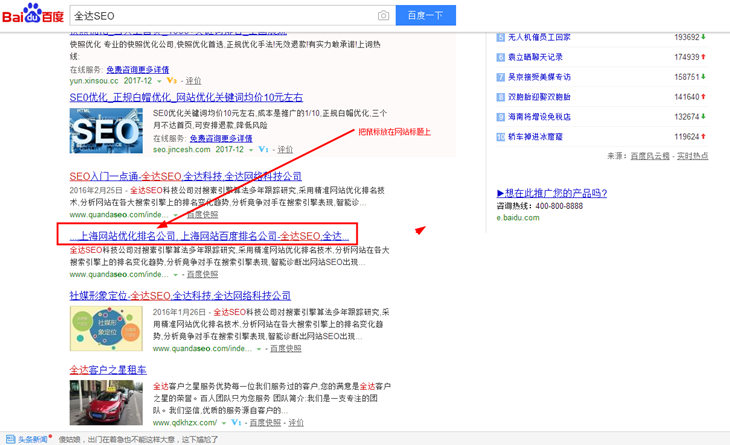Click the green down arrow beside 132674

click(x=703, y=116)
